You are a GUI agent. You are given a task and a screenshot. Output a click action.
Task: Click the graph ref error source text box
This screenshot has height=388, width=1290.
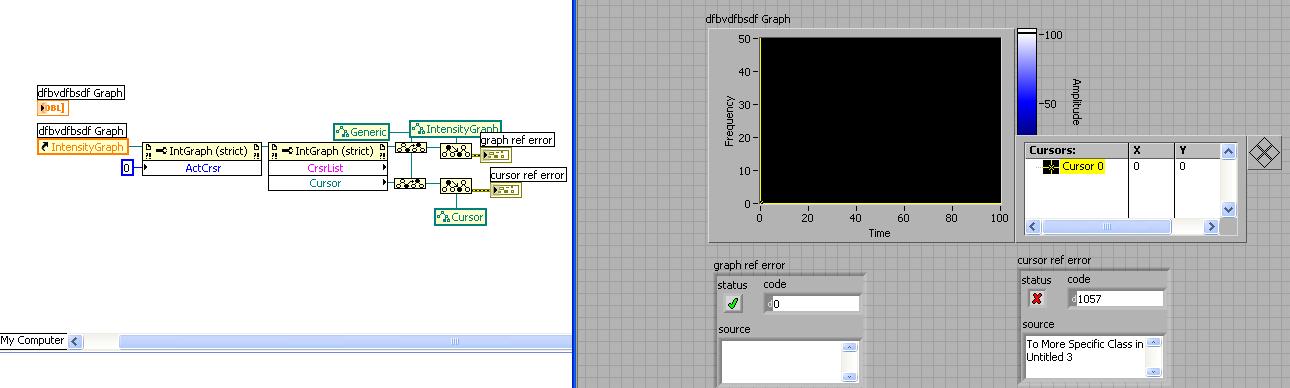pos(781,361)
